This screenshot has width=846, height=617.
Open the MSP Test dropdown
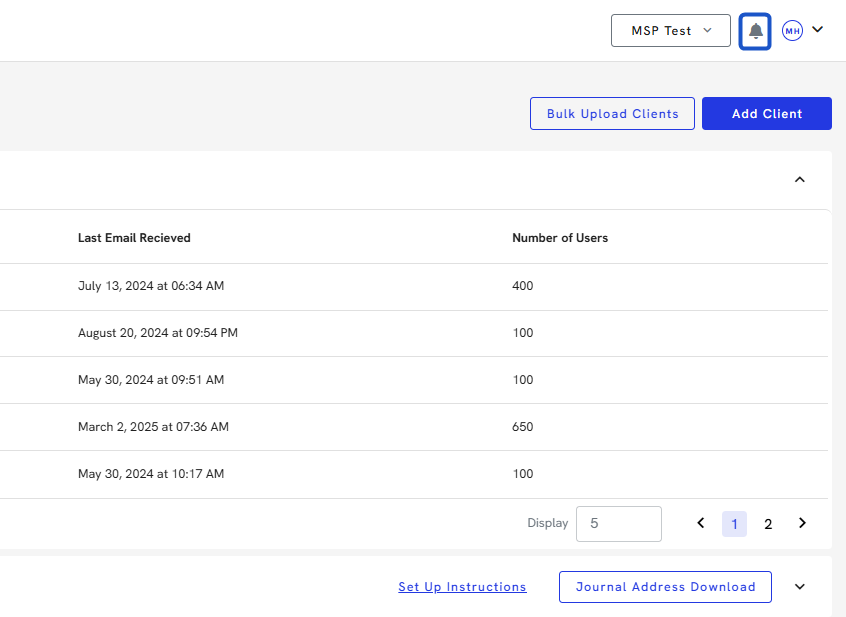(x=671, y=31)
